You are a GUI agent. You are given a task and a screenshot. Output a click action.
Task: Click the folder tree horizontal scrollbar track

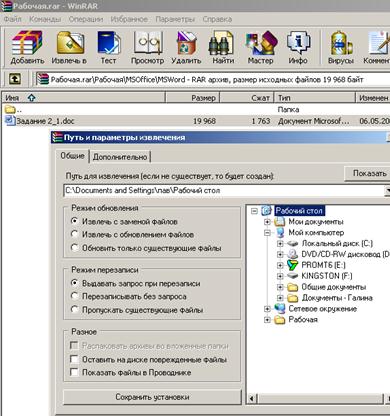(320, 398)
